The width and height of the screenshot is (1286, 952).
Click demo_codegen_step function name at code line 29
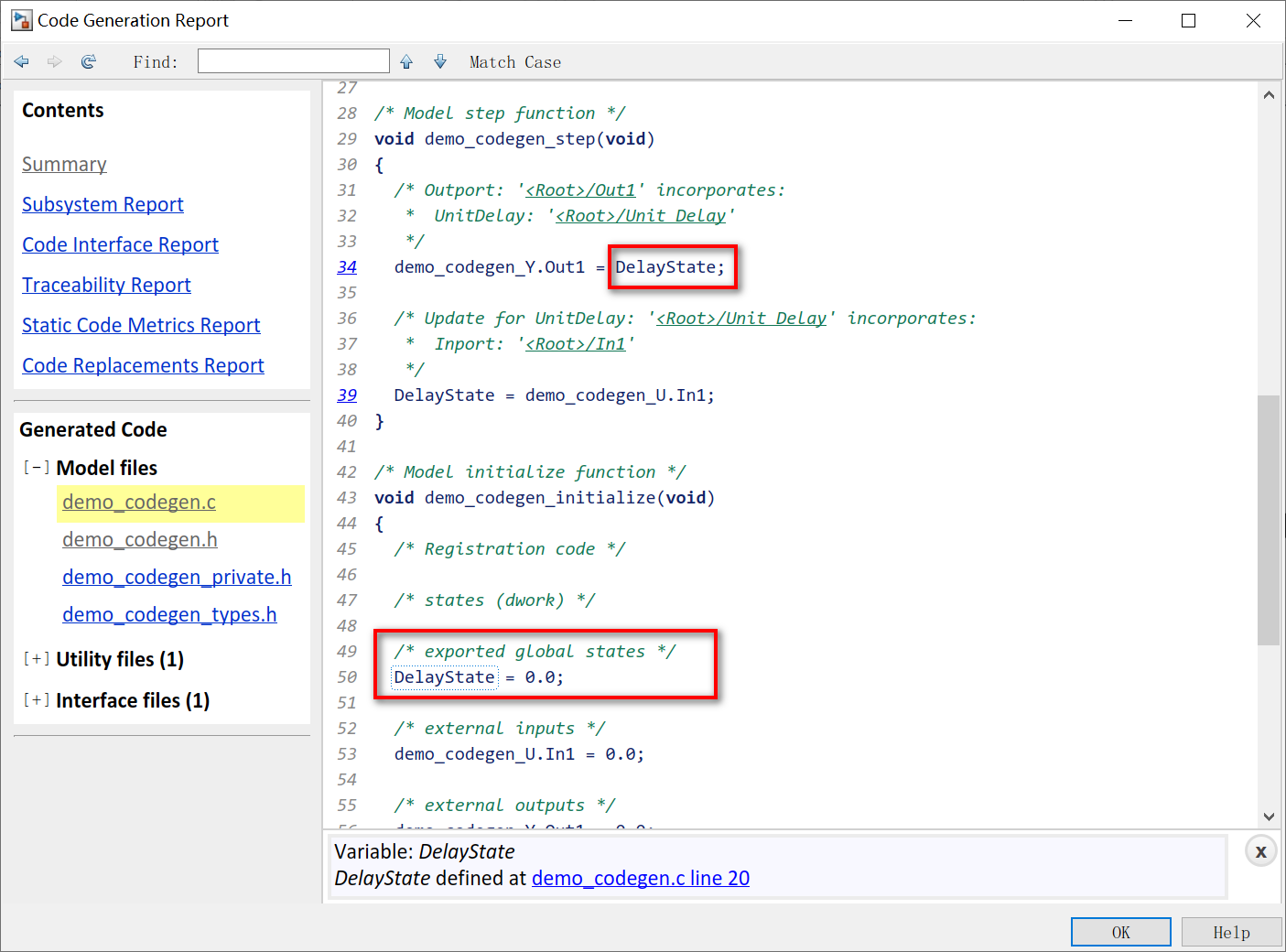pos(510,139)
